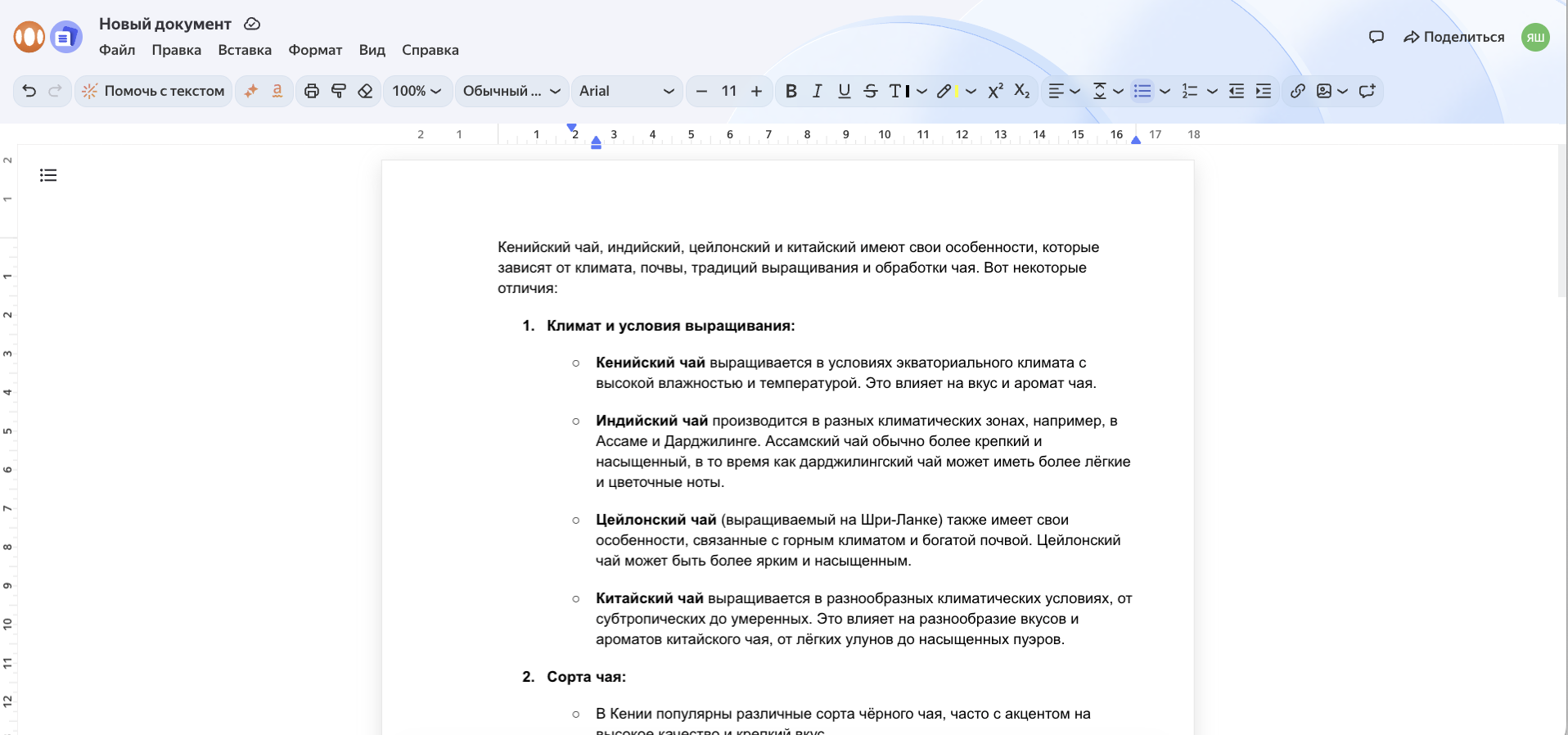
Task: Increase the paragraph indent
Action: click(x=1264, y=91)
